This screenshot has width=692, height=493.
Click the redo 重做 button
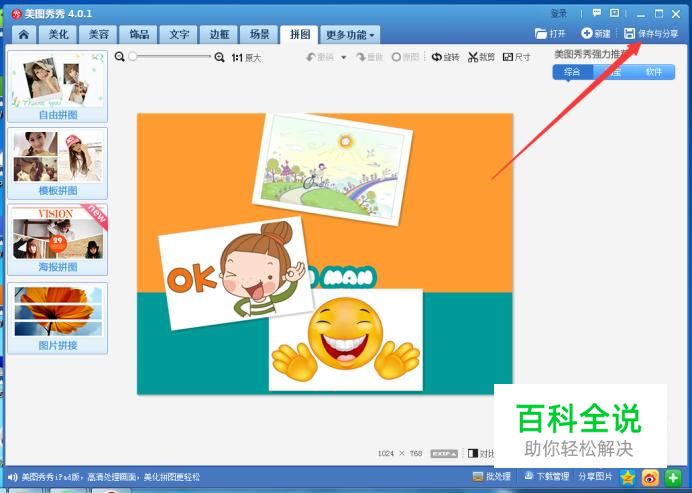tap(370, 57)
